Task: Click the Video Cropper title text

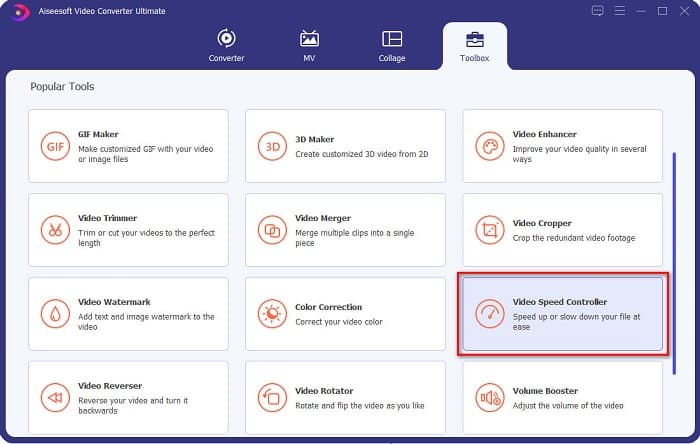Action: point(542,224)
